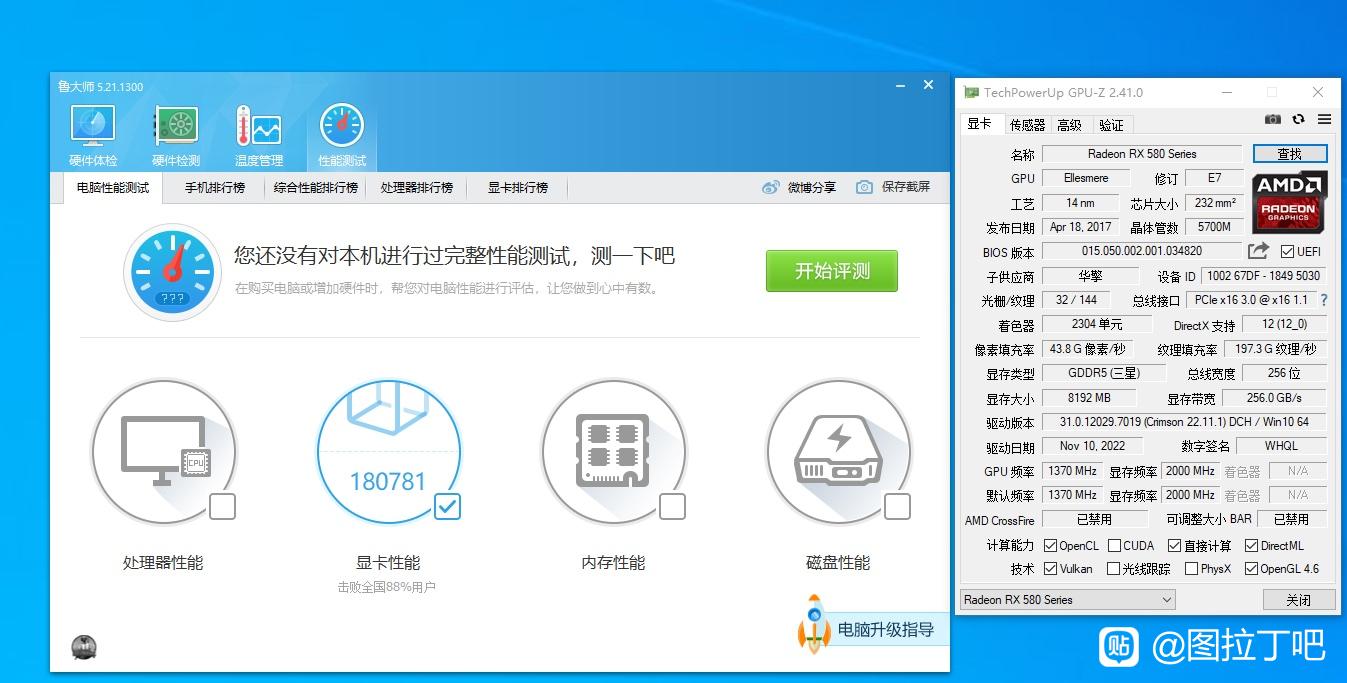The width and height of the screenshot is (1347, 683).
Task: Click the green 开始评测 button
Action: [832, 271]
